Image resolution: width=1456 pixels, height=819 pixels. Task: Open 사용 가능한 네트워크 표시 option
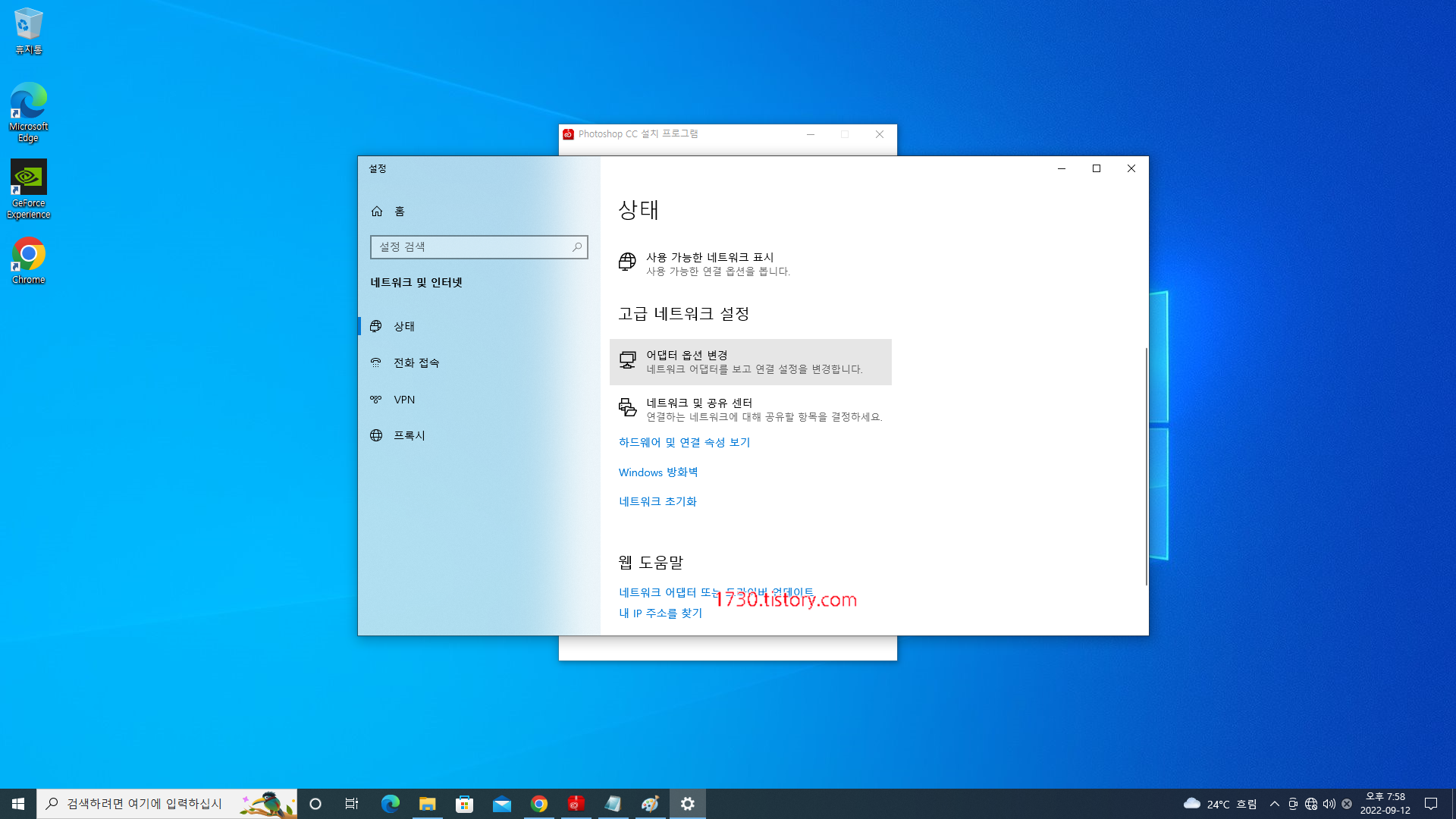[x=709, y=263]
